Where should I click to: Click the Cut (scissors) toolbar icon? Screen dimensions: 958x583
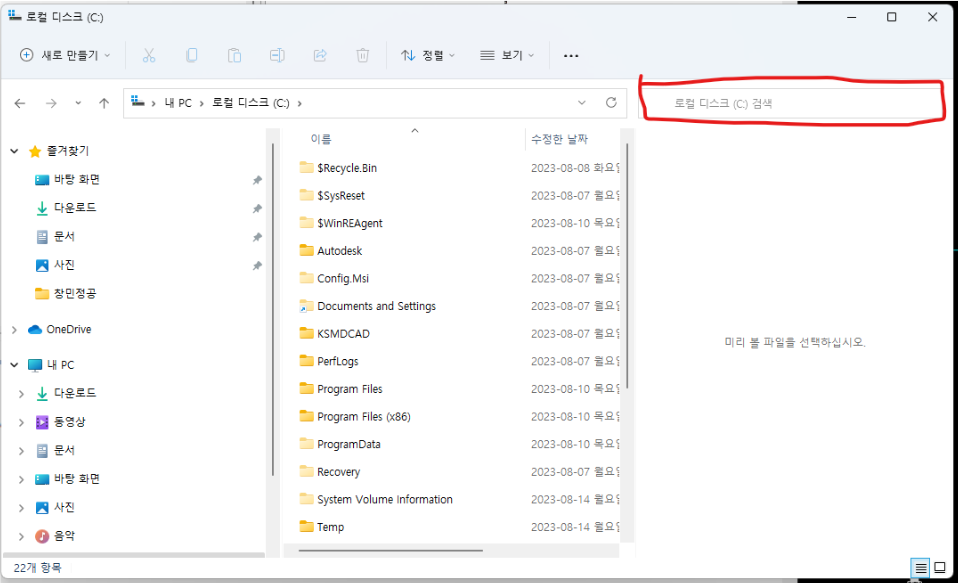[x=148, y=56]
